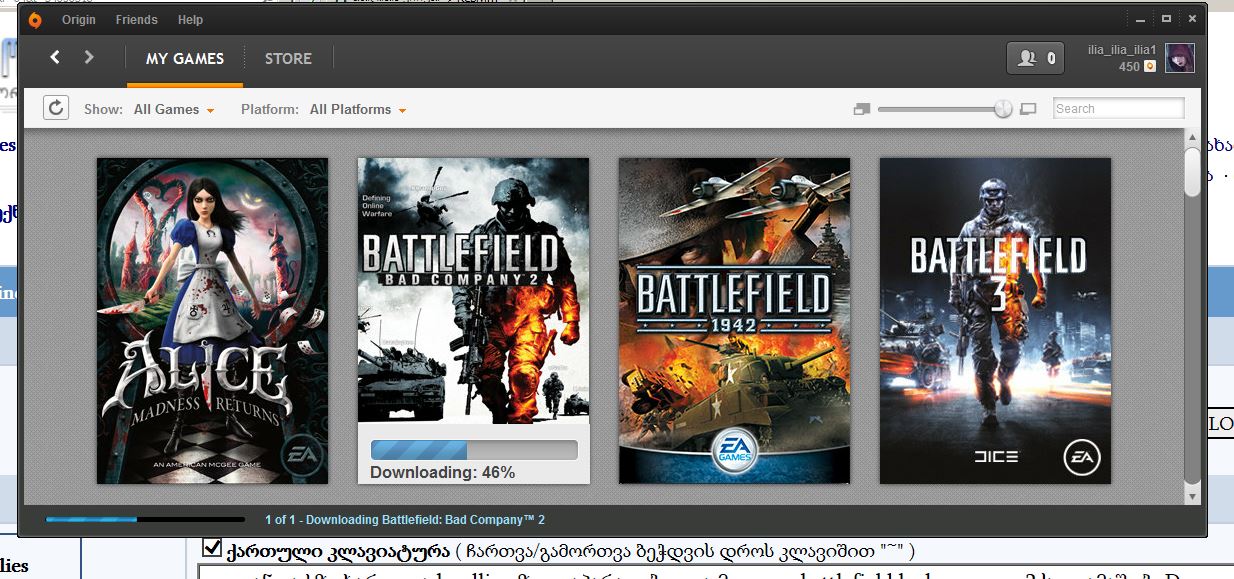The width and height of the screenshot is (1234, 579).
Task: Open the Friends menu
Action: [136, 20]
